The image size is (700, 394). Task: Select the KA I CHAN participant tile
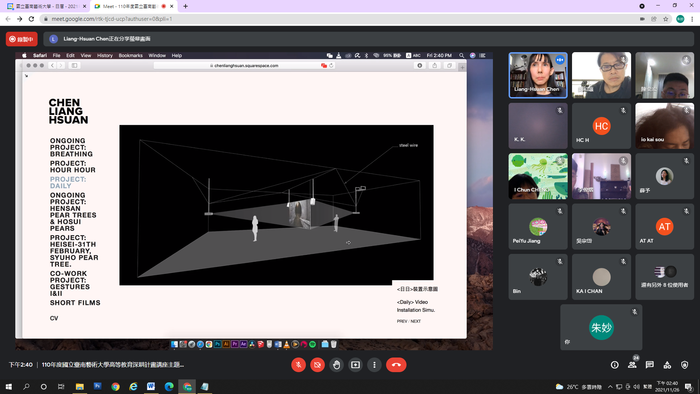(x=601, y=277)
